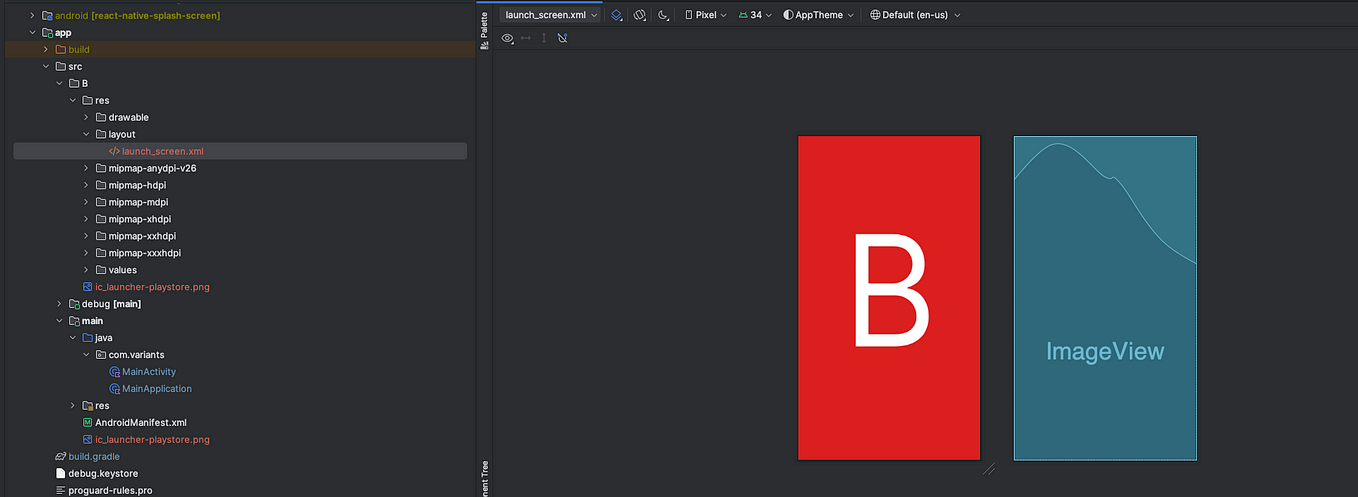Toggle the autoconnect magnet icon
This screenshot has width=1358, height=497.
pos(562,38)
